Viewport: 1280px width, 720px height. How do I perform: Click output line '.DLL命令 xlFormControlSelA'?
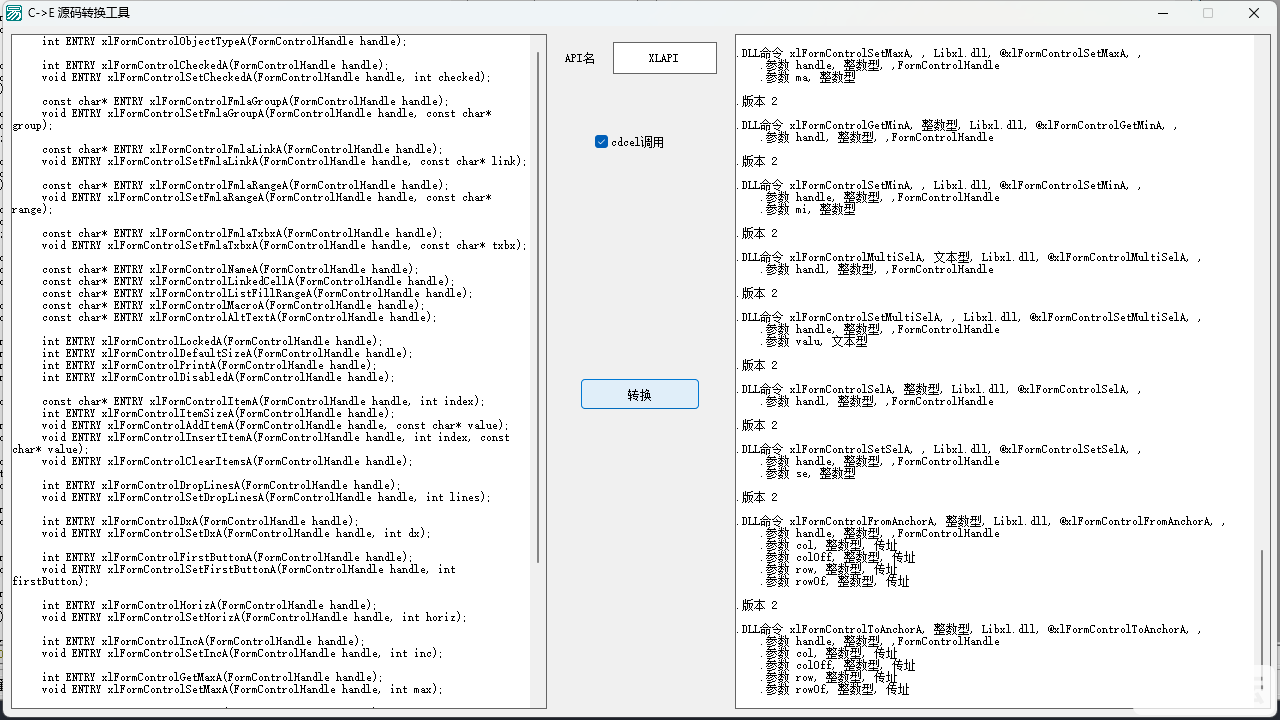coord(939,389)
